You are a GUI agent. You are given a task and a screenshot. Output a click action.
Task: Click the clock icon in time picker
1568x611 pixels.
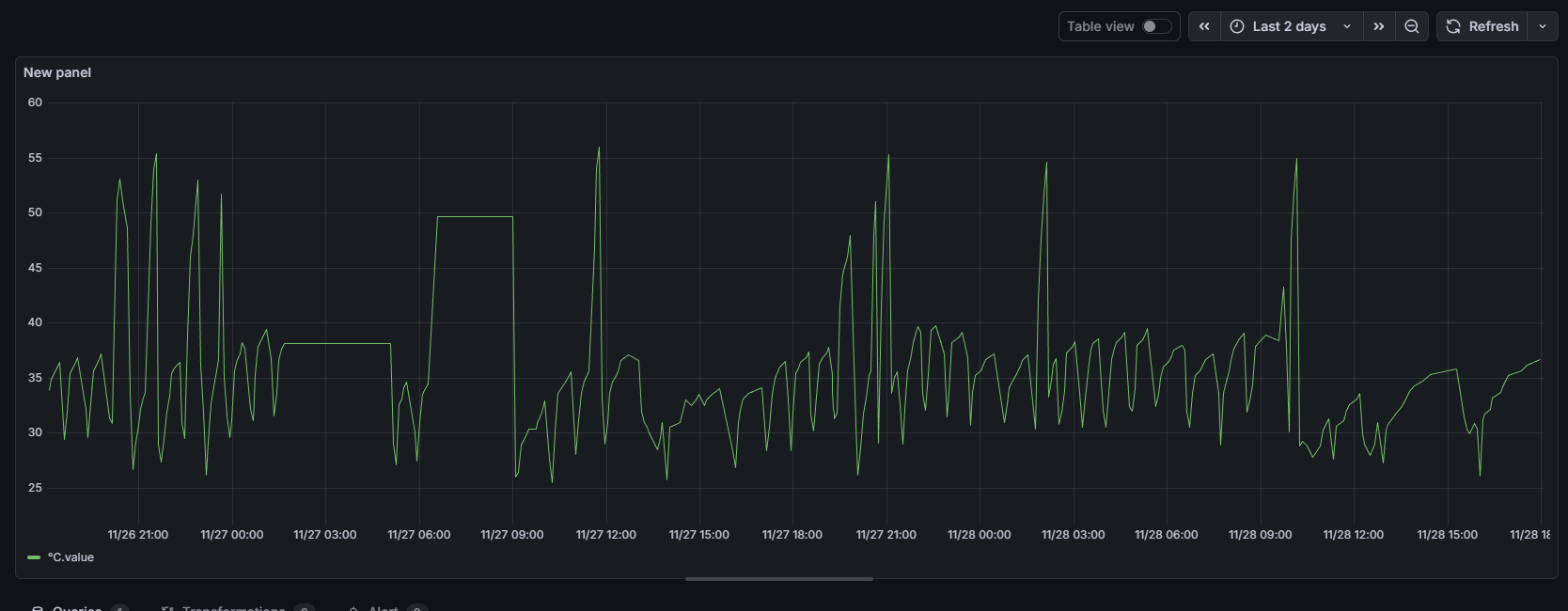1237,26
